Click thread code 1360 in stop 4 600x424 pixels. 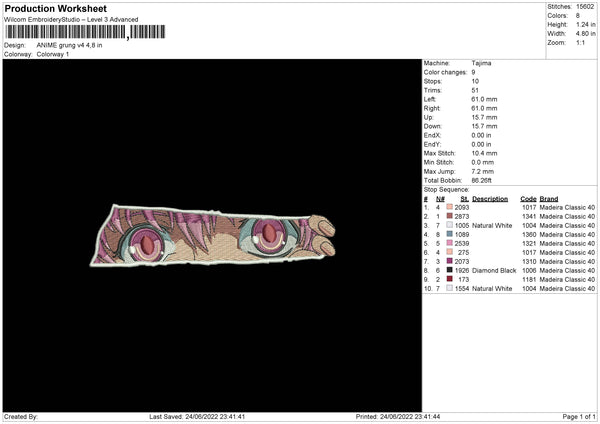tap(529, 235)
